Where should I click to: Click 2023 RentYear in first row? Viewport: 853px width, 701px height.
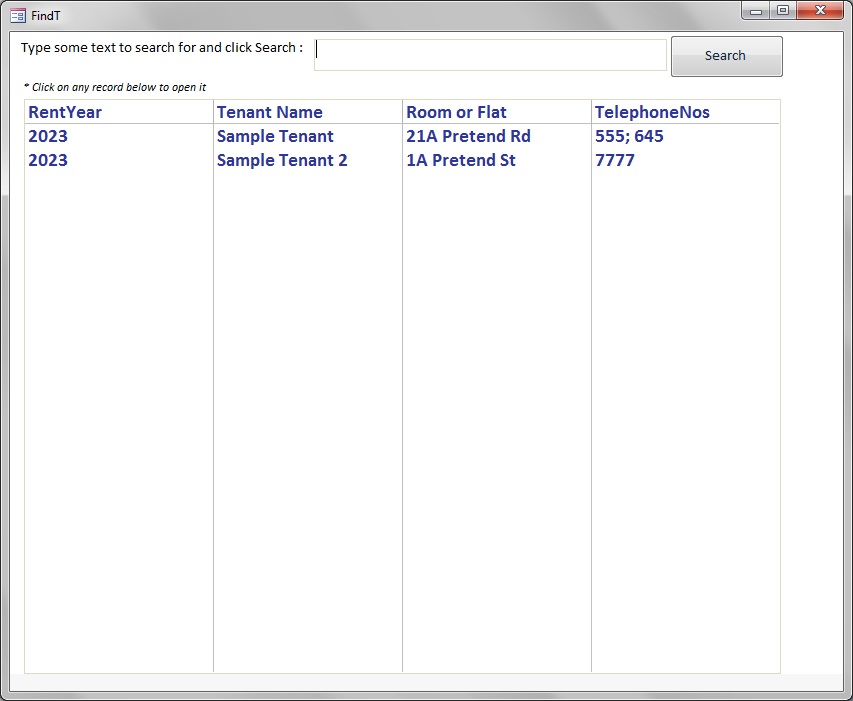coord(48,137)
